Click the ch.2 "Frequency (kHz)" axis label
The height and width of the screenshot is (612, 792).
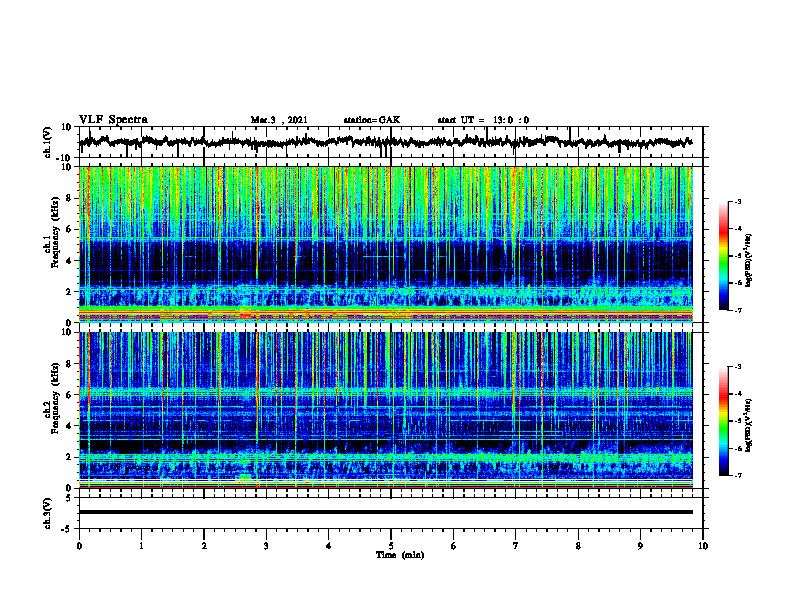pyautogui.click(x=56, y=397)
